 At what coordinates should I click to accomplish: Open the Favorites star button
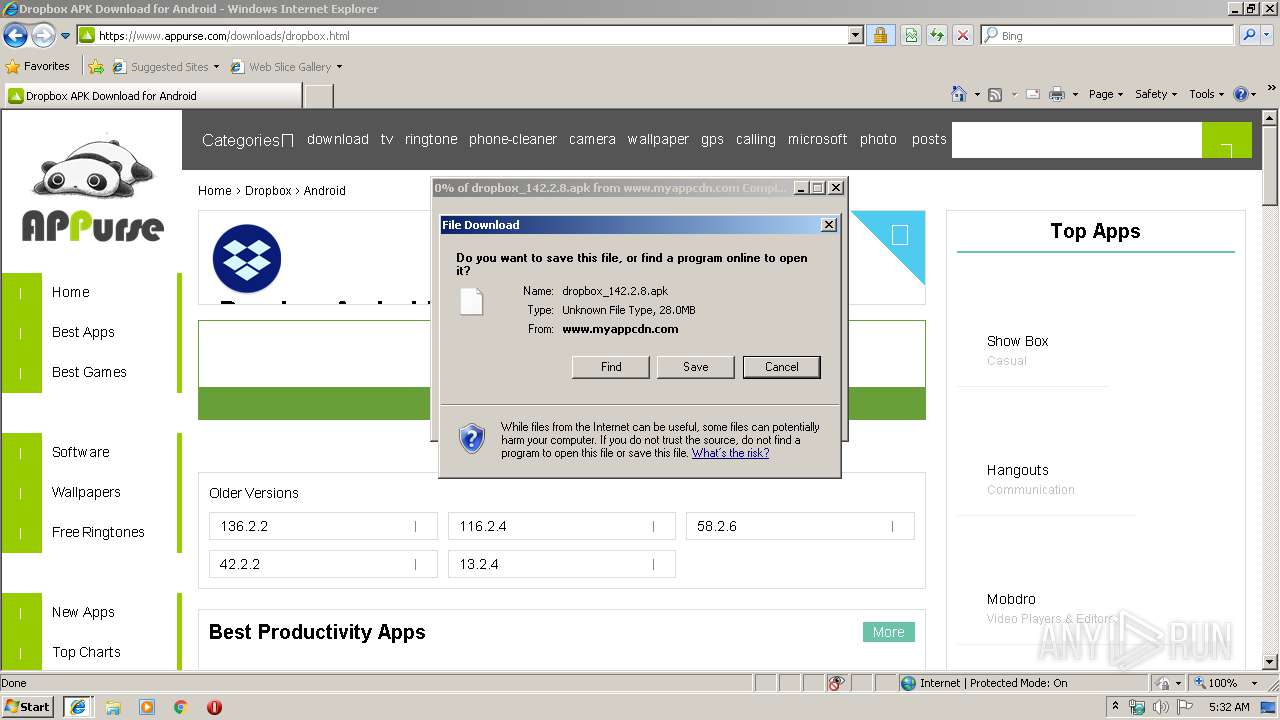[x=37, y=66]
